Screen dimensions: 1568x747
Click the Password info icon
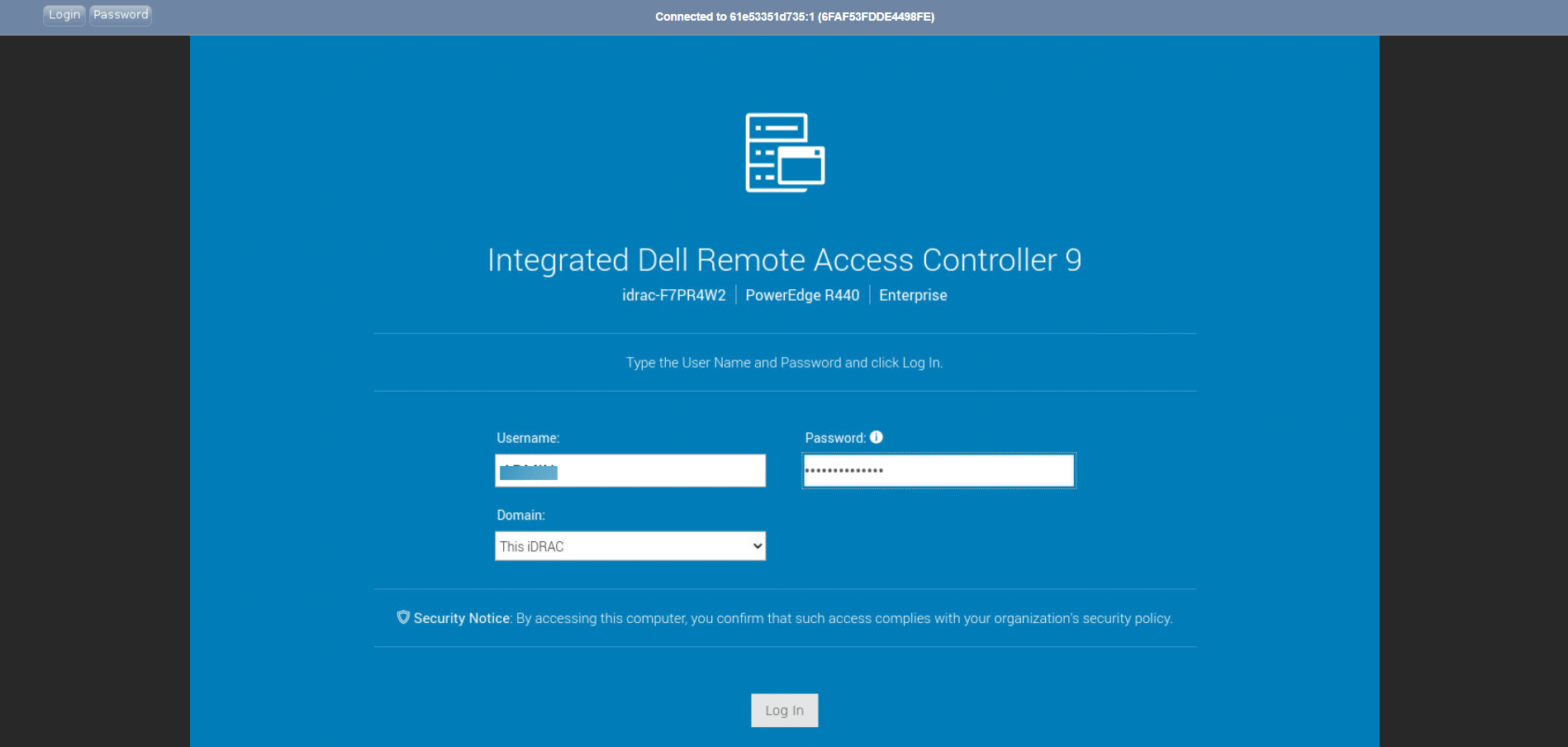click(x=877, y=437)
